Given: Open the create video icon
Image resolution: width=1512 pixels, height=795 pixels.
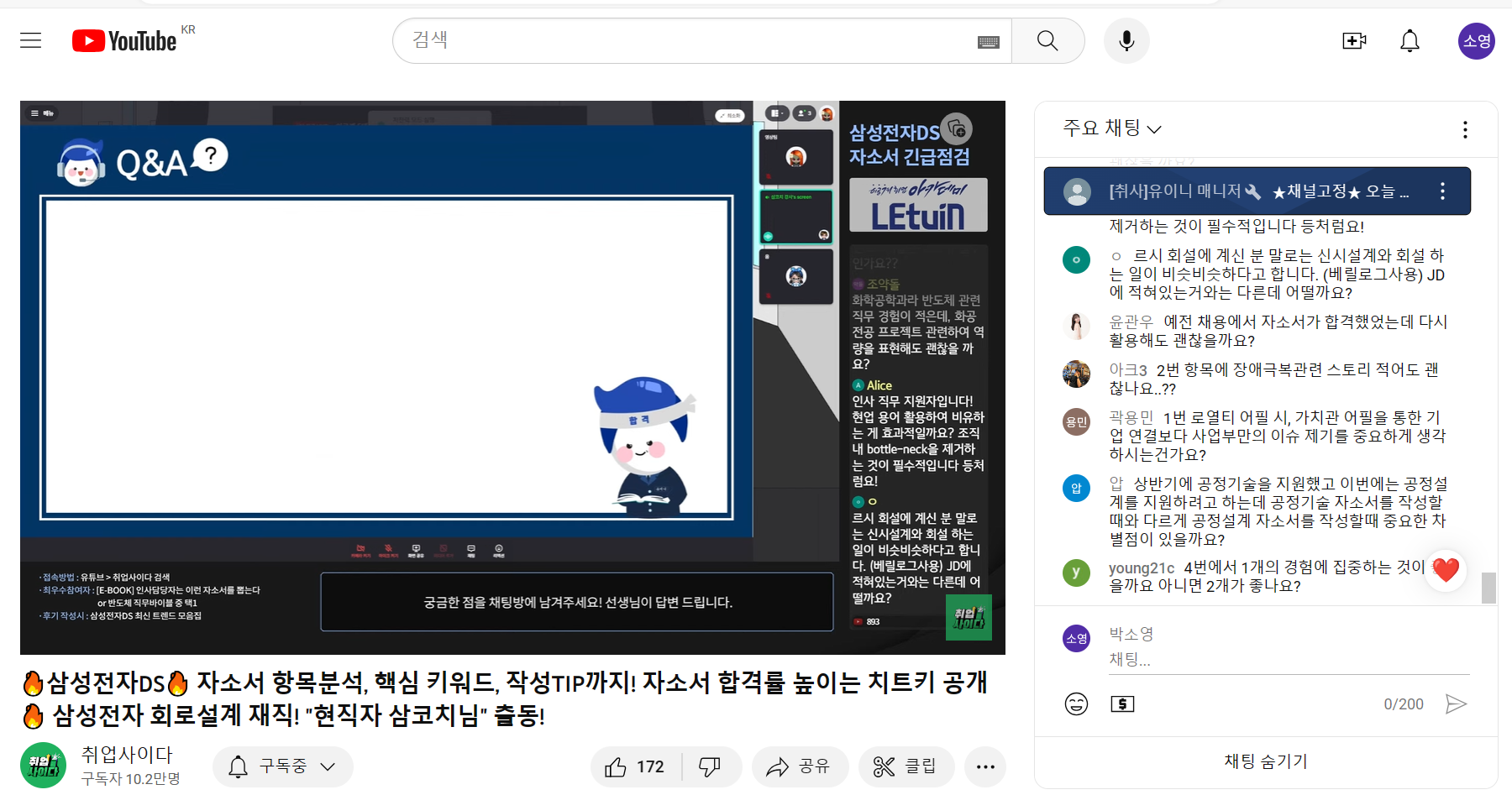Looking at the screenshot, I should click(1354, 40).
